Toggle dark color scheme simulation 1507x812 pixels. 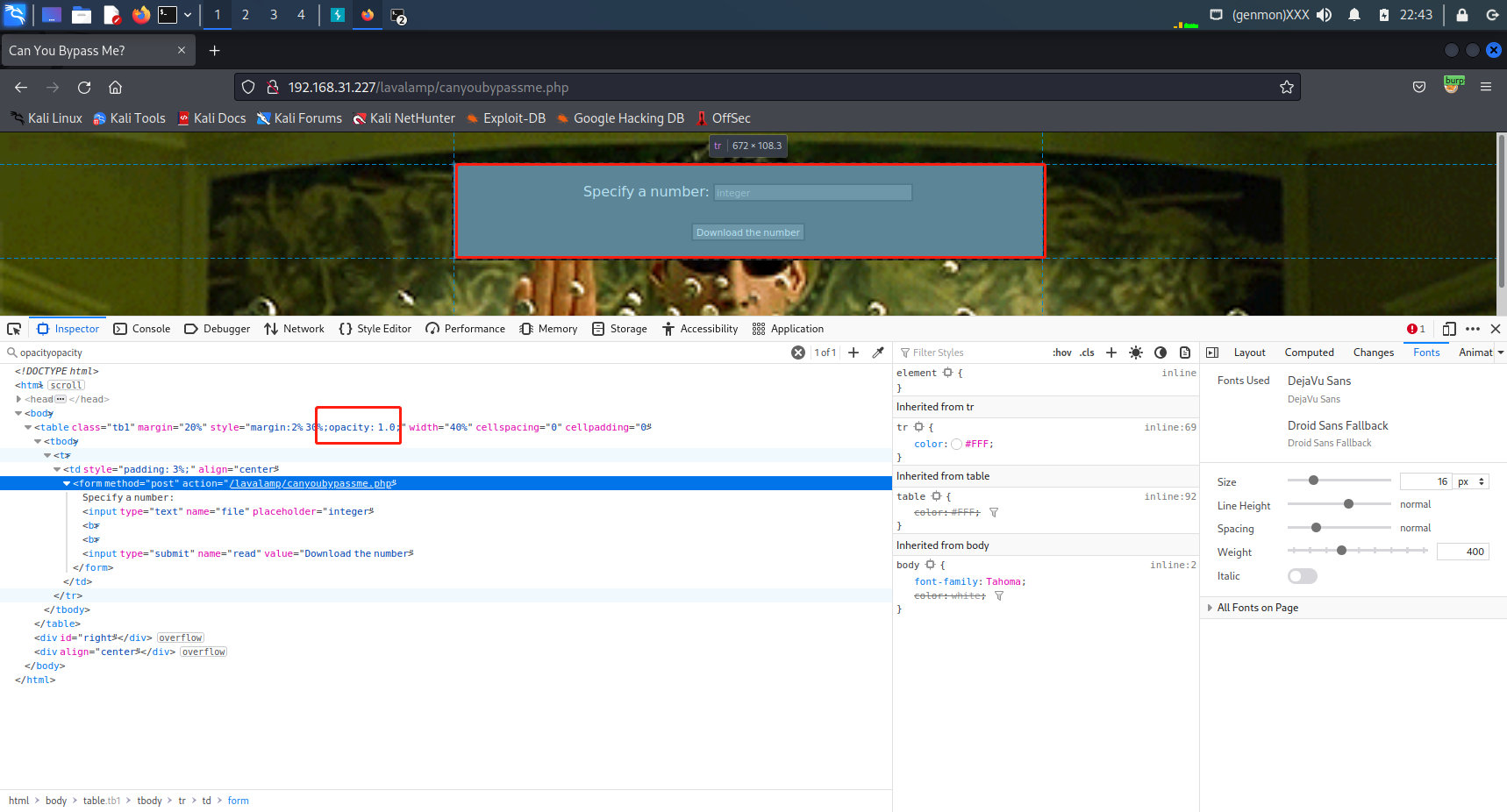(x=1161, y=353)
